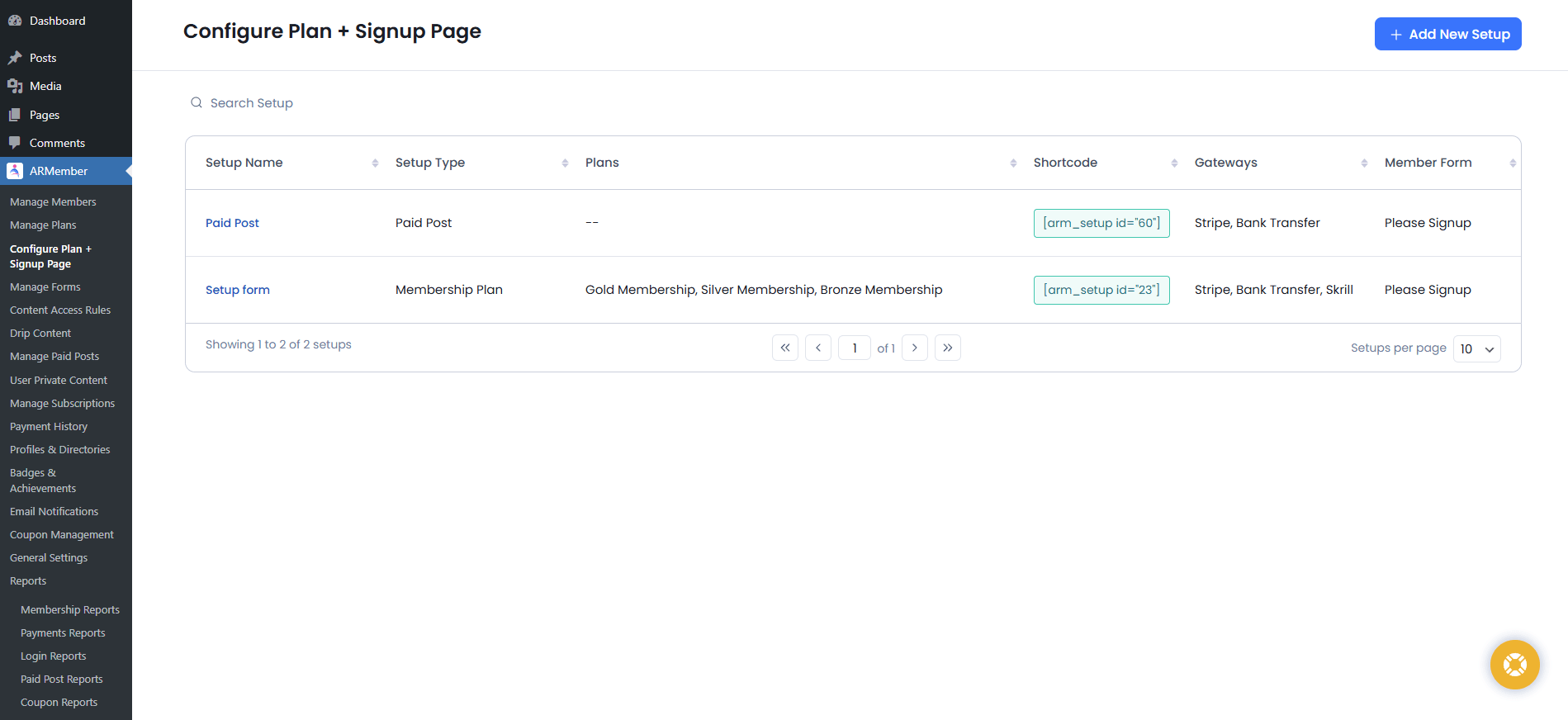Click the Add New Setup button

[1447, 34]
